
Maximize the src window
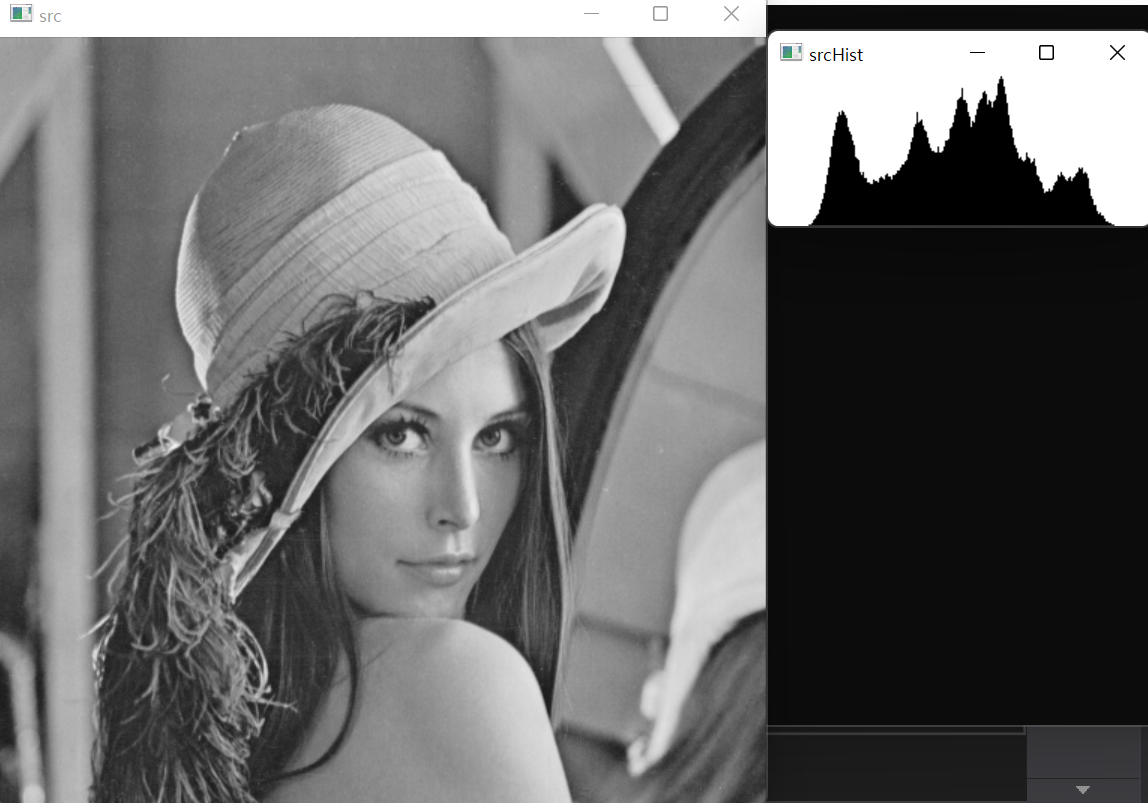click(660, 14)
